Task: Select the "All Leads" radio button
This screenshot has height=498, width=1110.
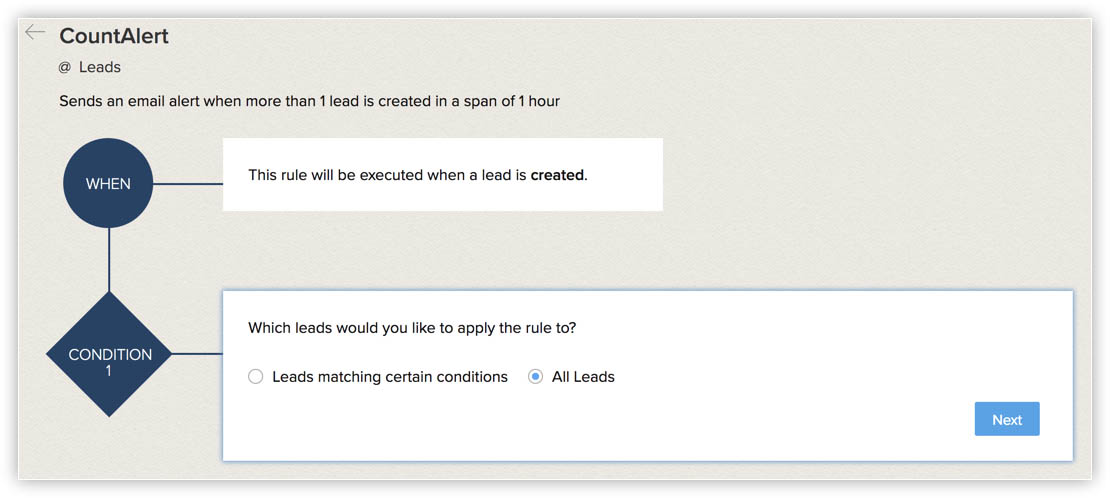Action: coord(535,377)
